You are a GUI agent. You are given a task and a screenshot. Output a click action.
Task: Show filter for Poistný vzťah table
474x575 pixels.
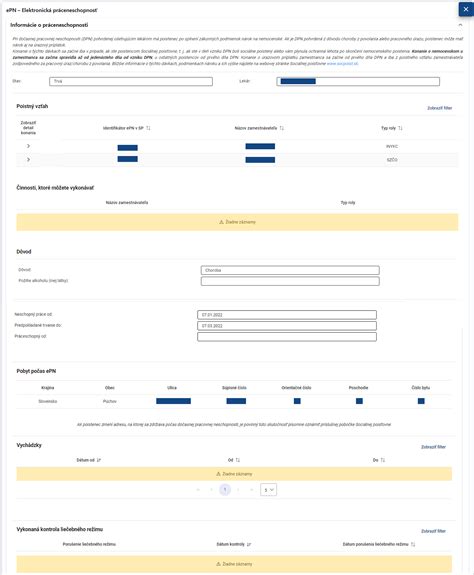tap(440, 108)
